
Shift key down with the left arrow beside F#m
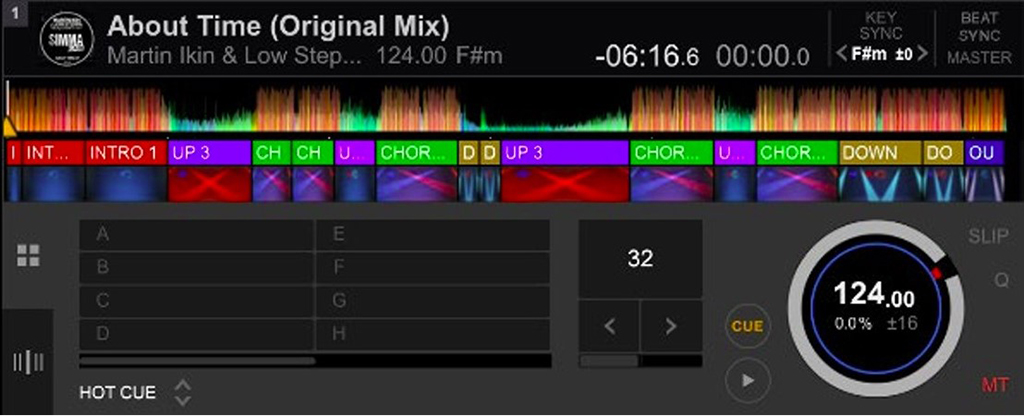click(x=842, y=54)
